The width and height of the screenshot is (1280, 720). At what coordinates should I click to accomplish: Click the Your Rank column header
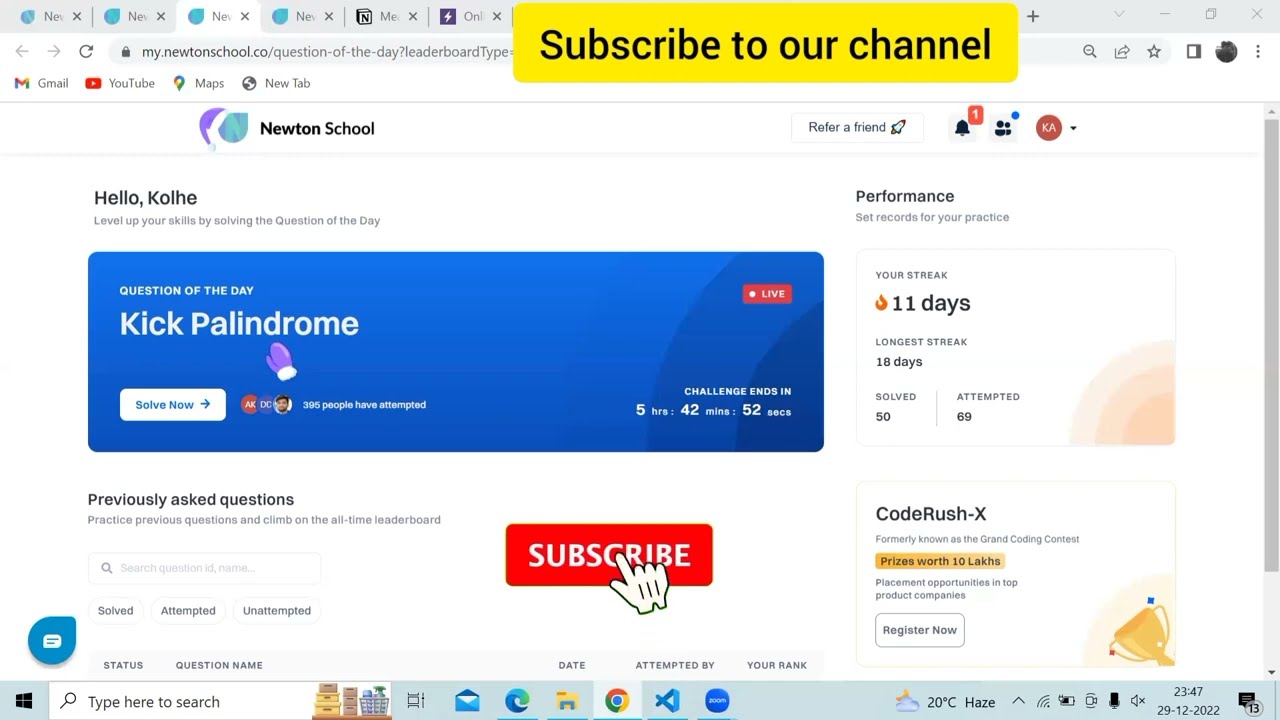777,665
